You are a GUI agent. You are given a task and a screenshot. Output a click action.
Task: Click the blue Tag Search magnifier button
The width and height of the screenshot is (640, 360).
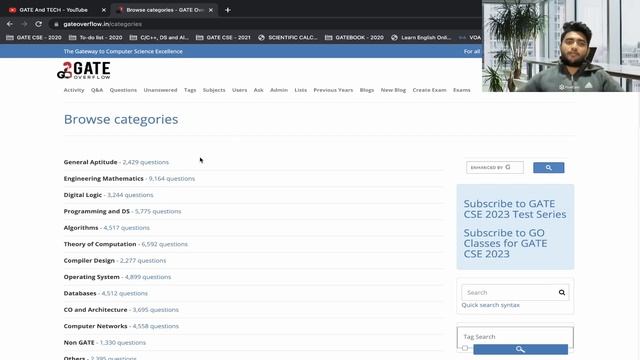[x=520, y=349]
